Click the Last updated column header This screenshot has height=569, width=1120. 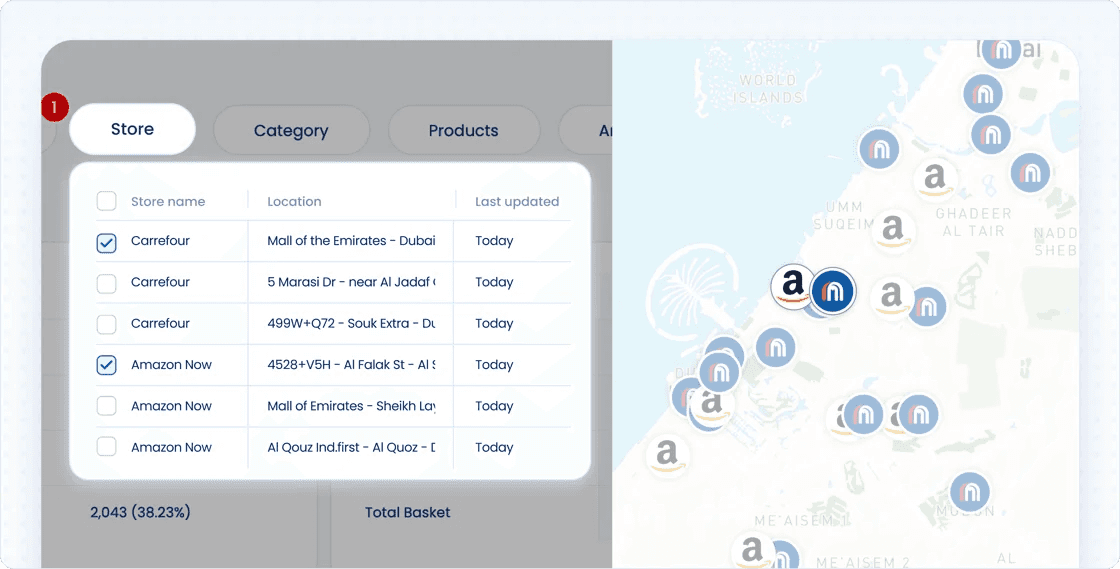pos(517,201)
